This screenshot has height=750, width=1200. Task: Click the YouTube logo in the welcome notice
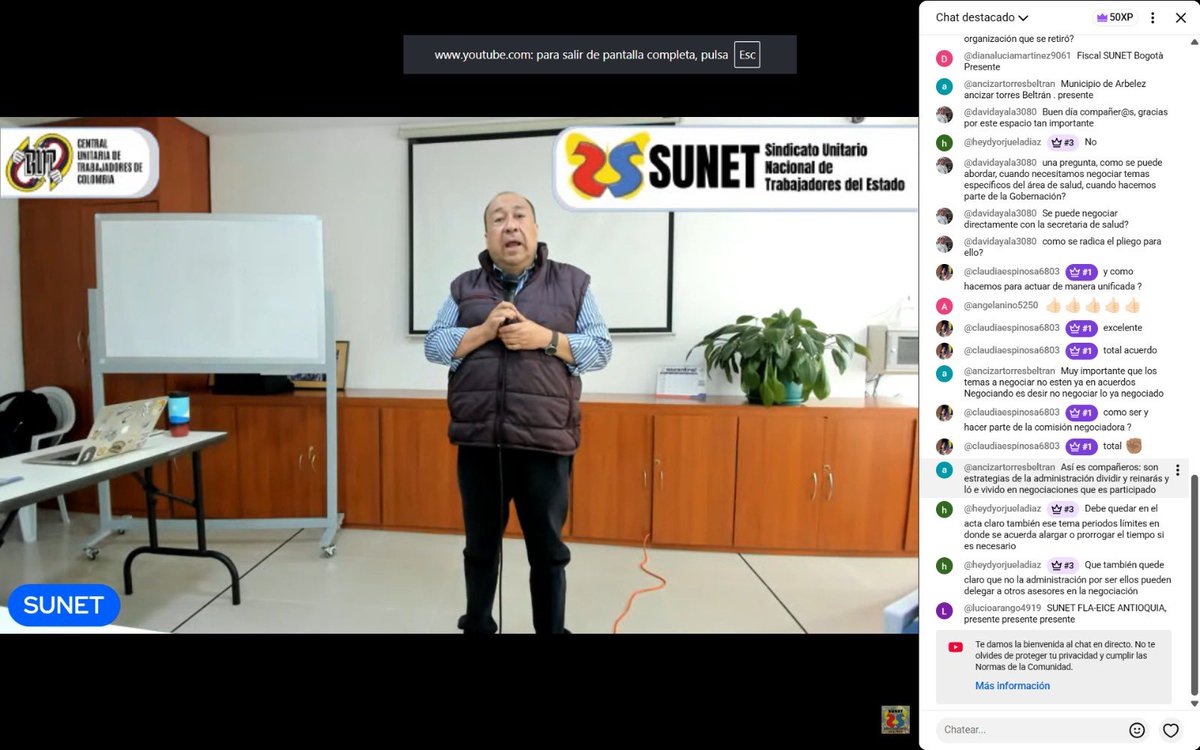tap(955, 647)
